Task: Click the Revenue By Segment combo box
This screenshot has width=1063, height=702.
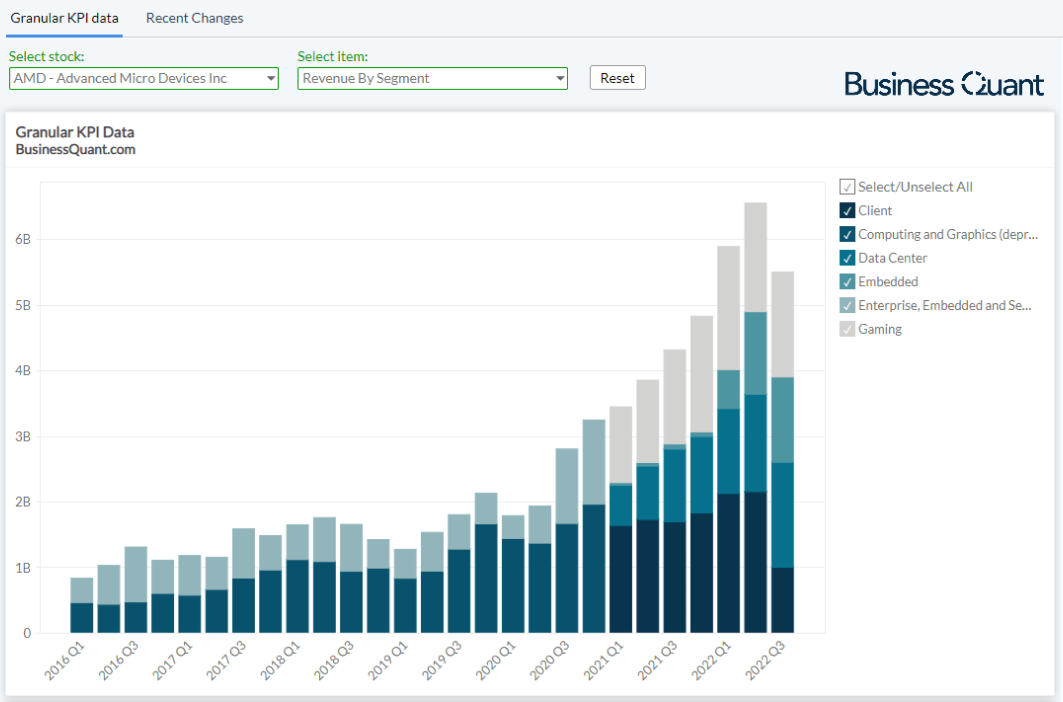Action: [x=423, y=79]
